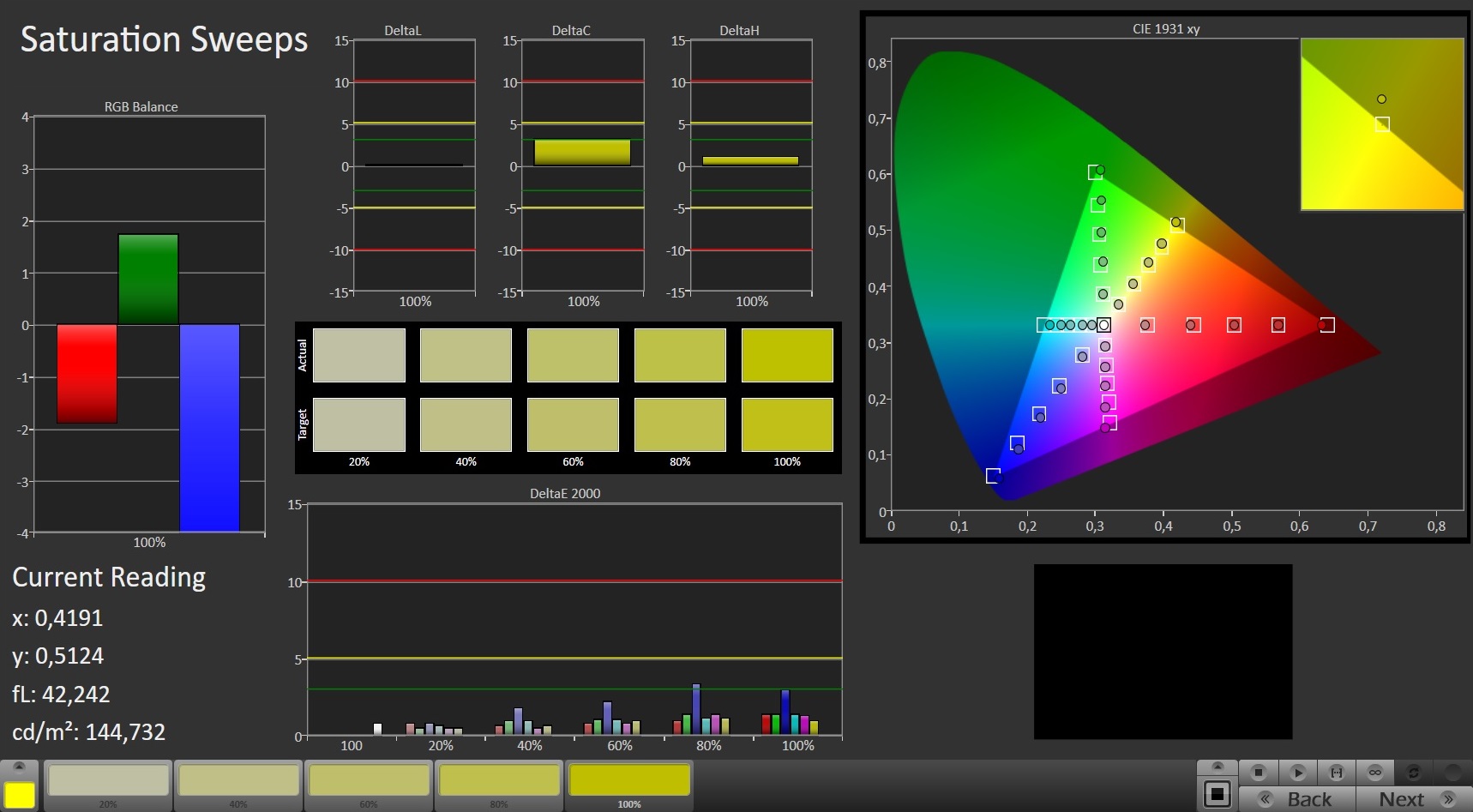Image resolution: width=1473 pixels, height=812 pixels.
Task: Enable the continuous infinity read icon
Action: click(x=1374, y=773)
